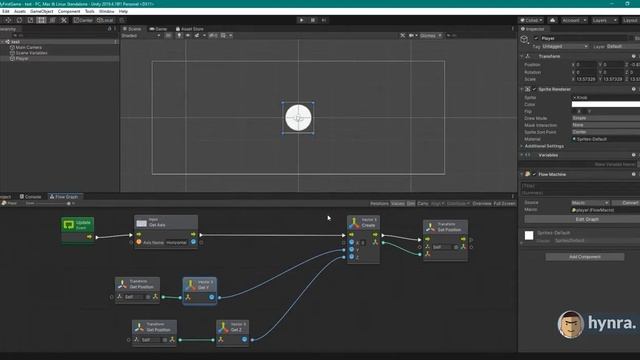
Task: Collapse the test scene in Hierarchy
Action: pos(2,42)
